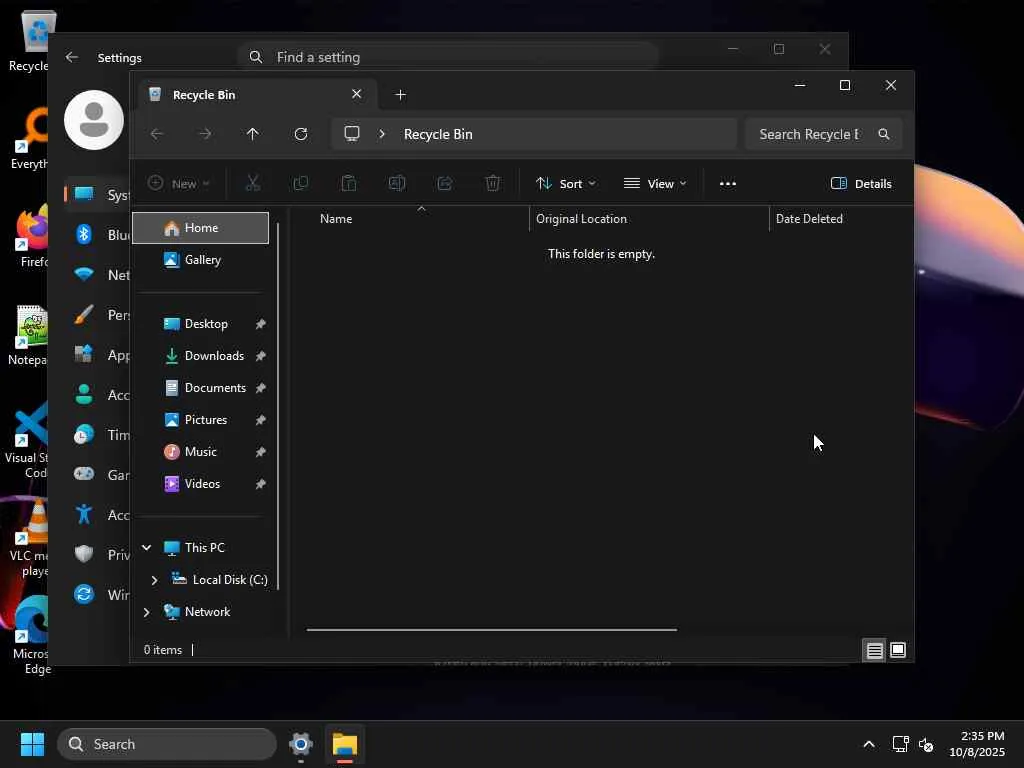Click the horizontal scrollbar in file list
The height and width of the screenshot is (768, 1024).
point(491,630)
